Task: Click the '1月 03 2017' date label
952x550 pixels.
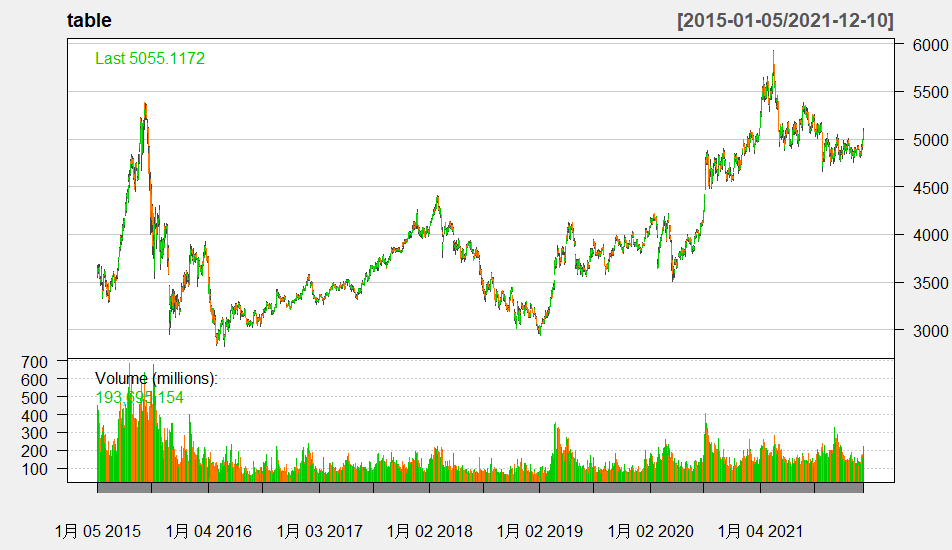Action: pos(319,531)
